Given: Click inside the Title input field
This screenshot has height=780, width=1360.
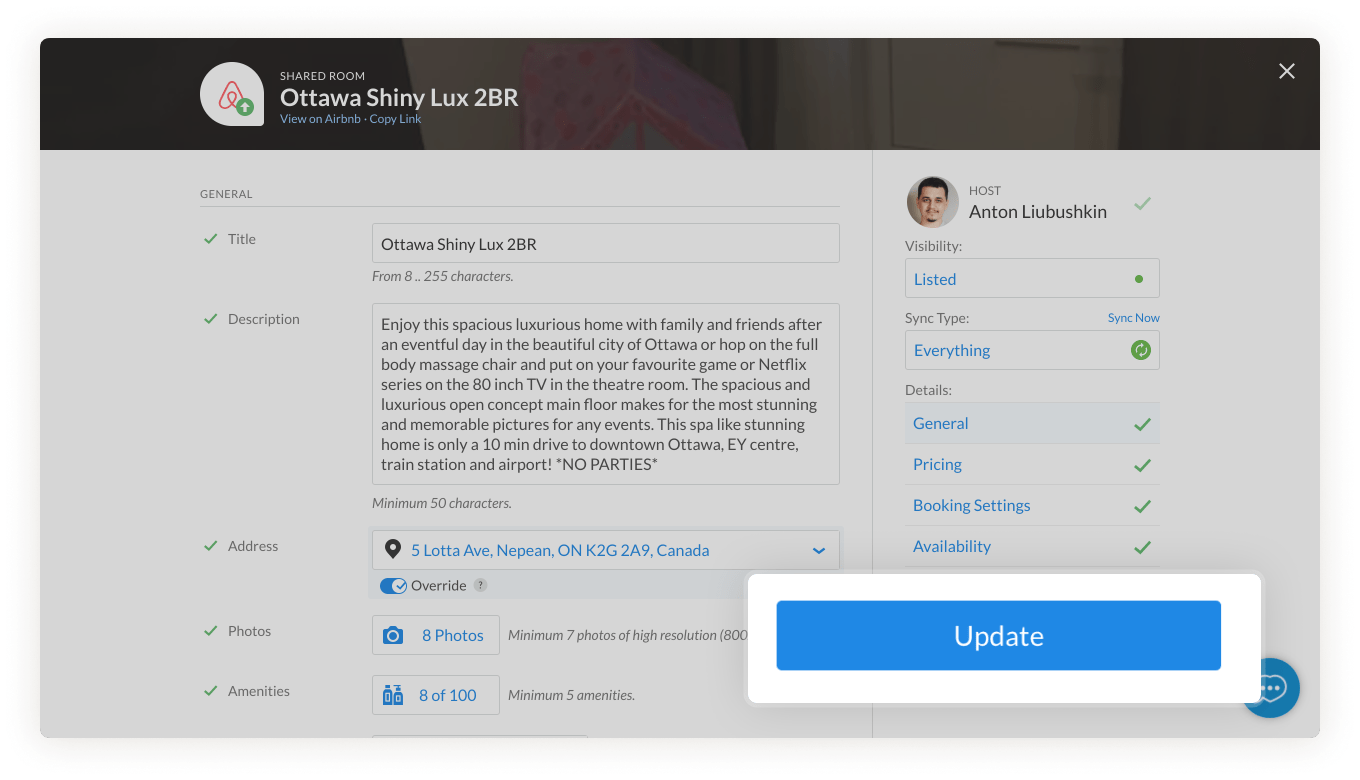Looking at the screenshot, I should (x=605, y=243).
